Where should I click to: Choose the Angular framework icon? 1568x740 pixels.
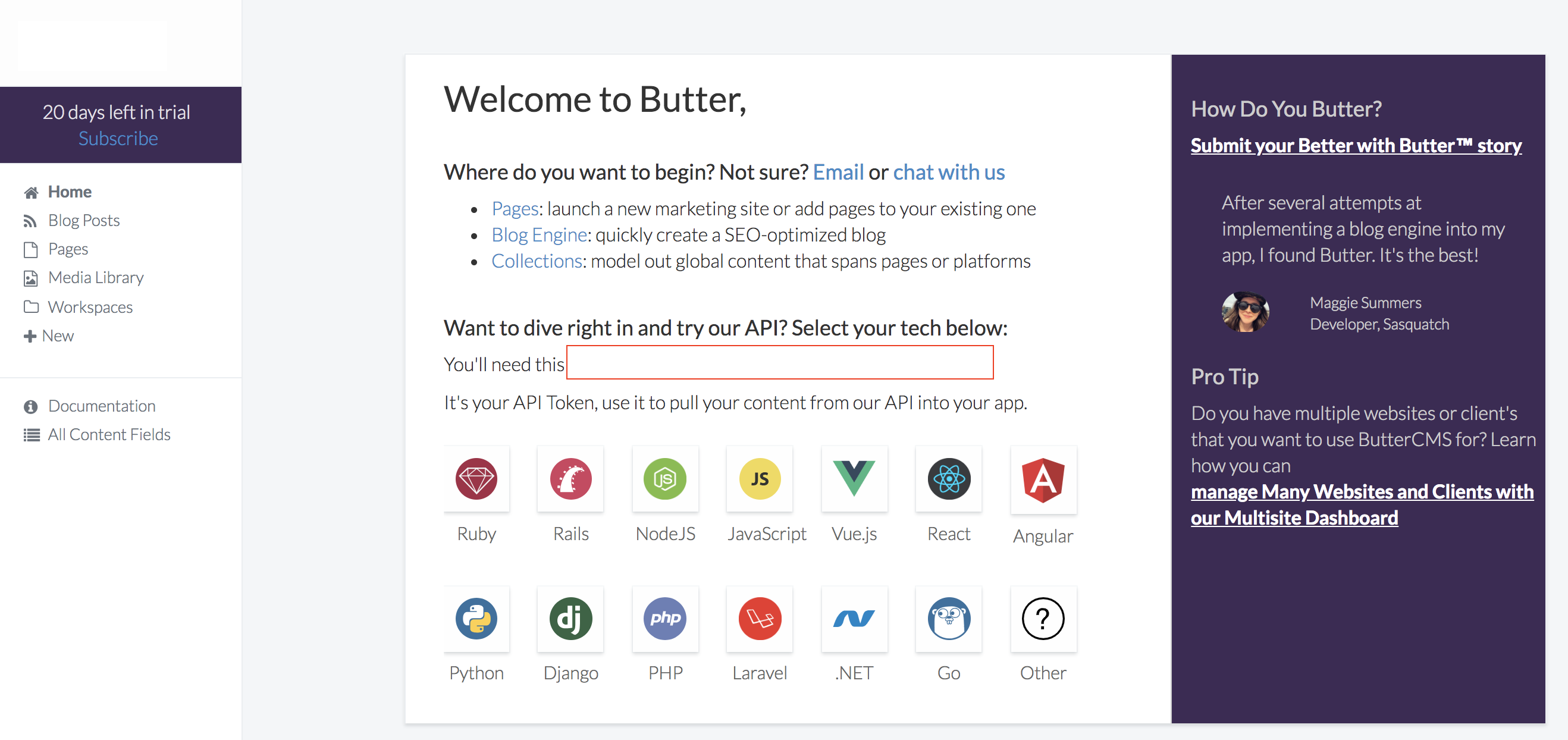pos(1043,479)
